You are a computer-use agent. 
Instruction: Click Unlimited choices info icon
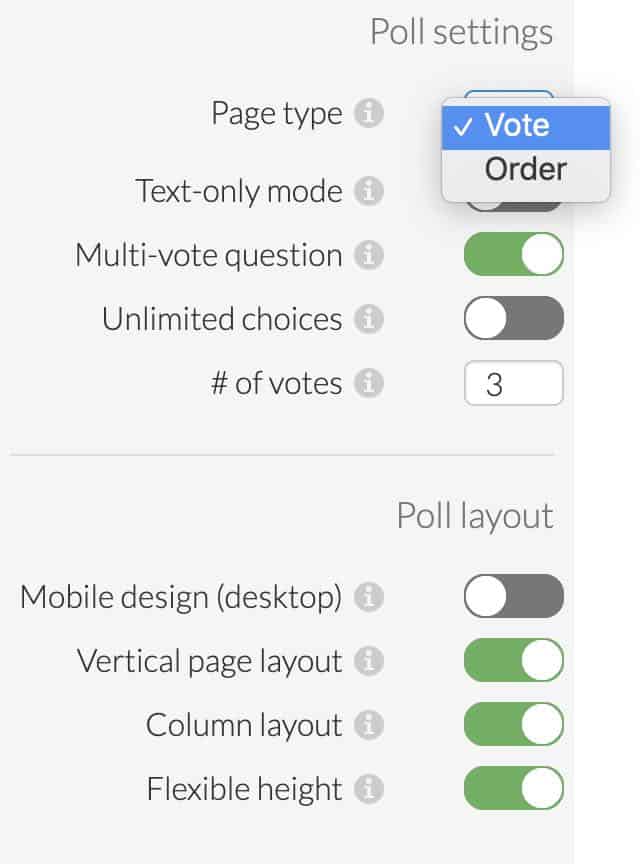[369, 319]
